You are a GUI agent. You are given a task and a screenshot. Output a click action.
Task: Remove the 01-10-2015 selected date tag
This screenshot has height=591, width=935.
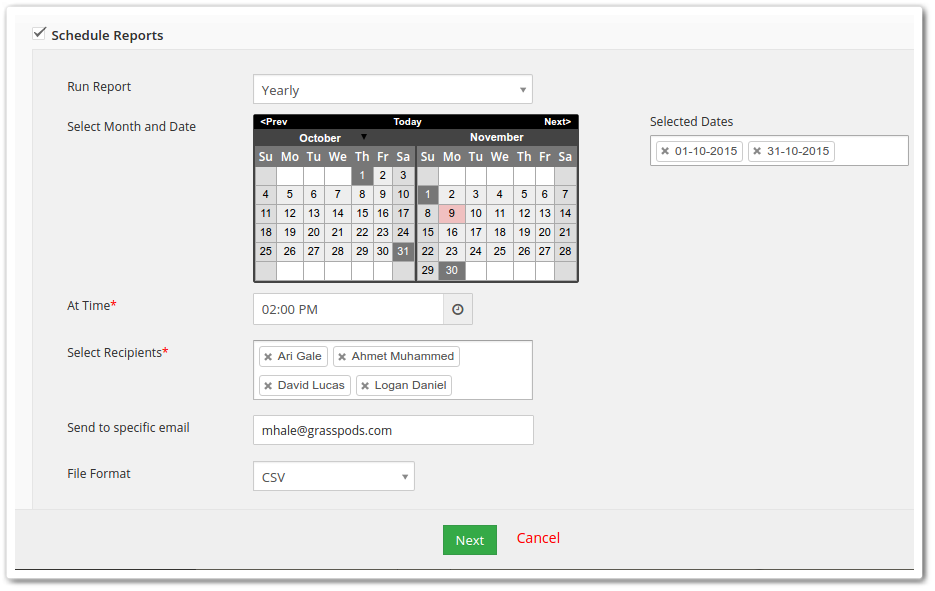pos(665,151)
